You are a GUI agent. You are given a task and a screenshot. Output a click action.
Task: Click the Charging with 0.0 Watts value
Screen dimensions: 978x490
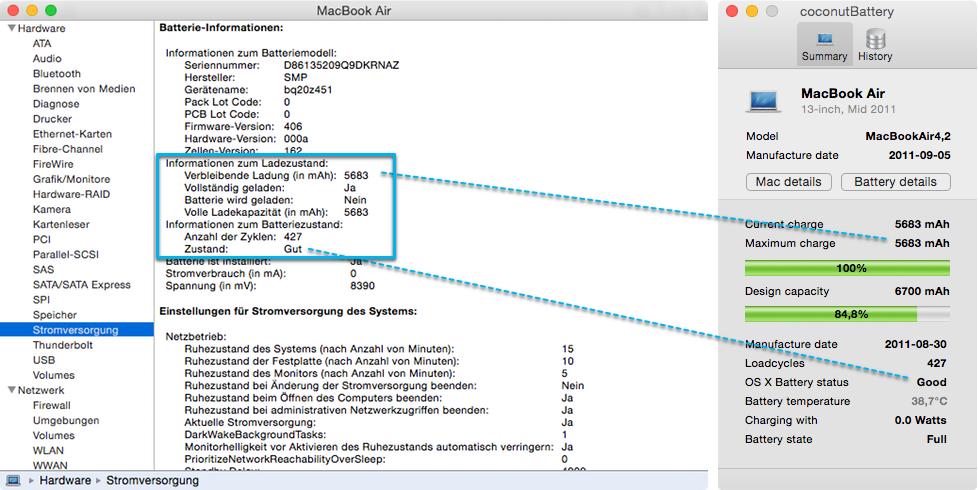point(921,420)
